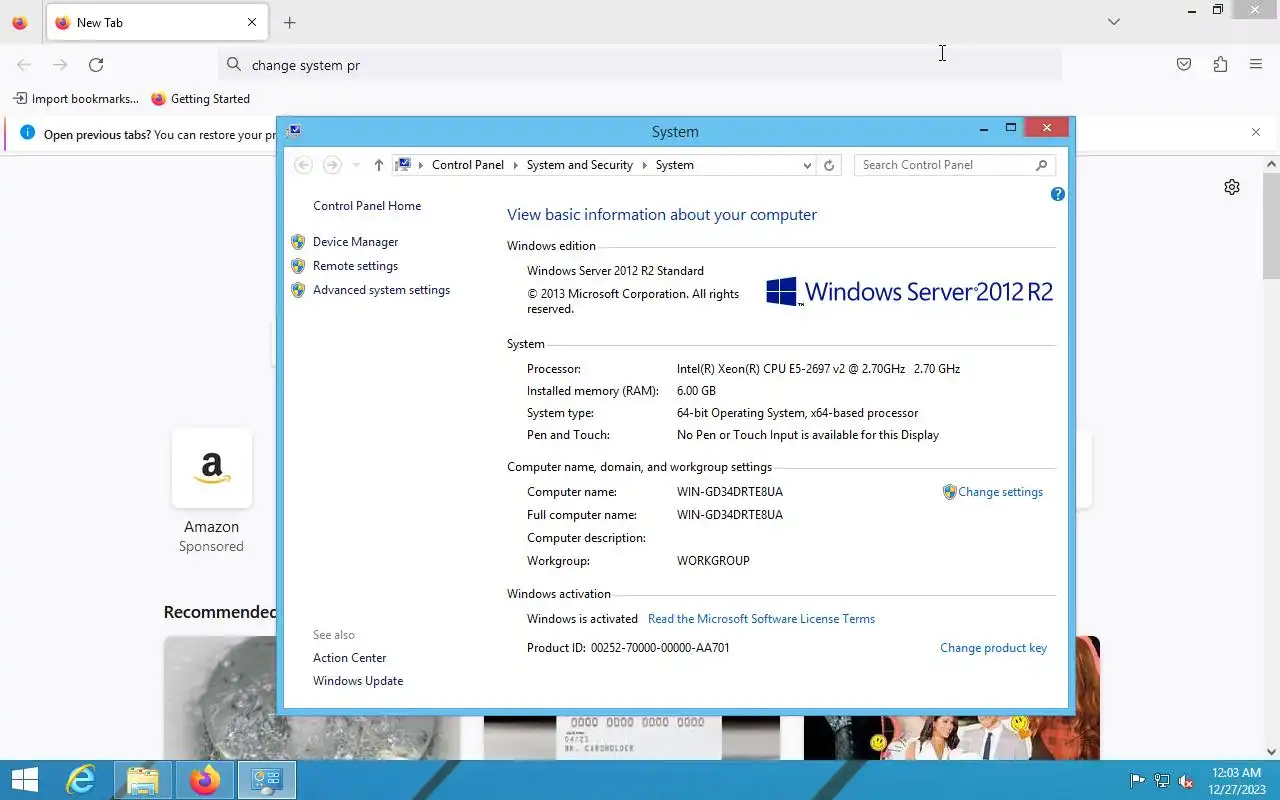
Task: Click shield icon beside Advanced system settings
Action: [298, 290]
